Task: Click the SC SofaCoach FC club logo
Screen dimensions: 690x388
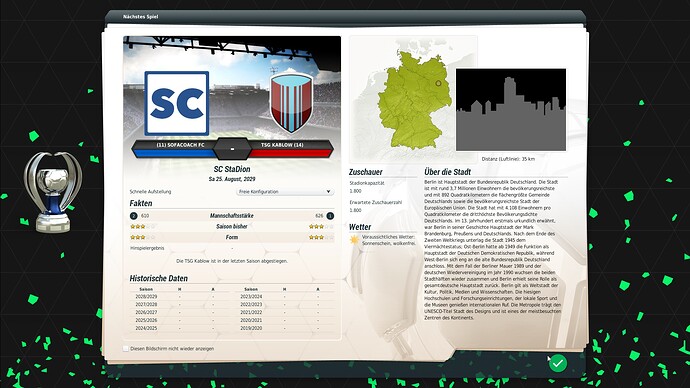Action: [x=177, y=103]
